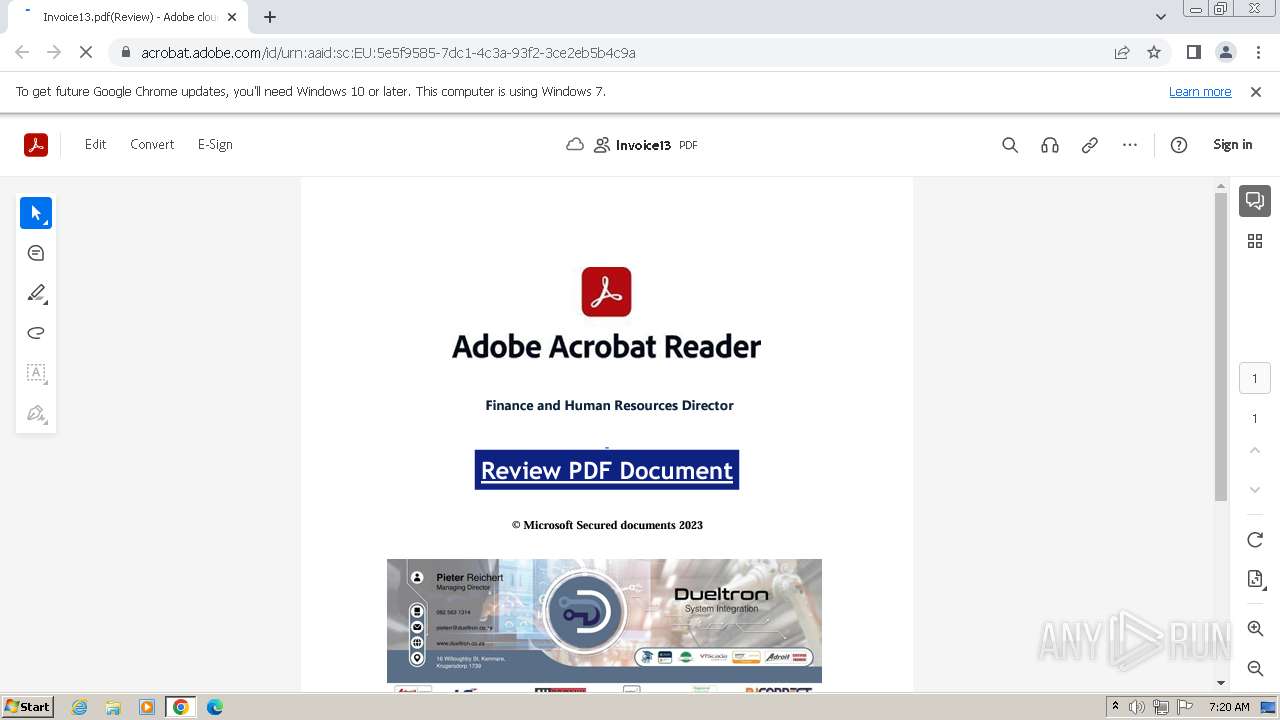Screen dimensions: 1280x720
Task: Open the Chrome profile avatar
Action: click(1225, 53)
